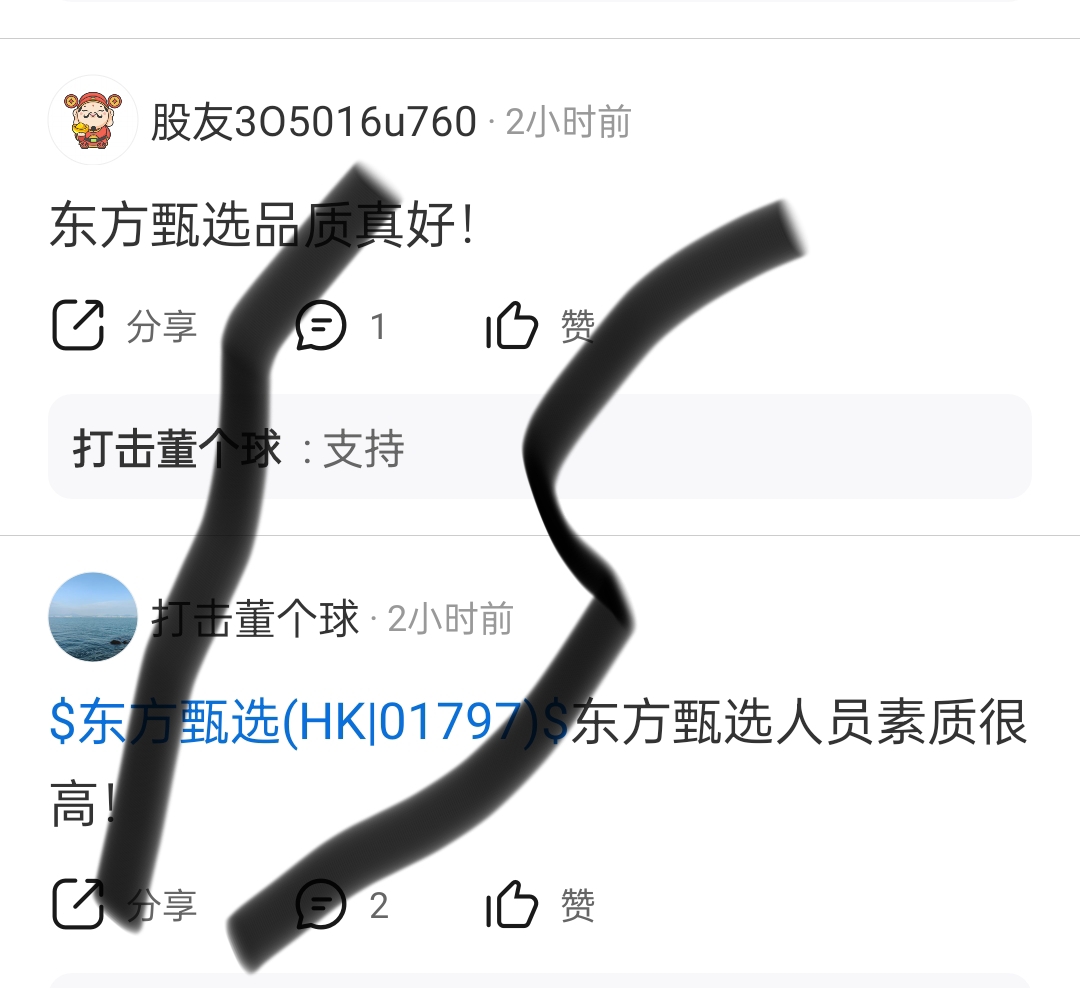Image resolution: width=1080 pixels, height=988 pixels.
Task: Open the 股友305016u760 avatar
Action: (93, 121)
